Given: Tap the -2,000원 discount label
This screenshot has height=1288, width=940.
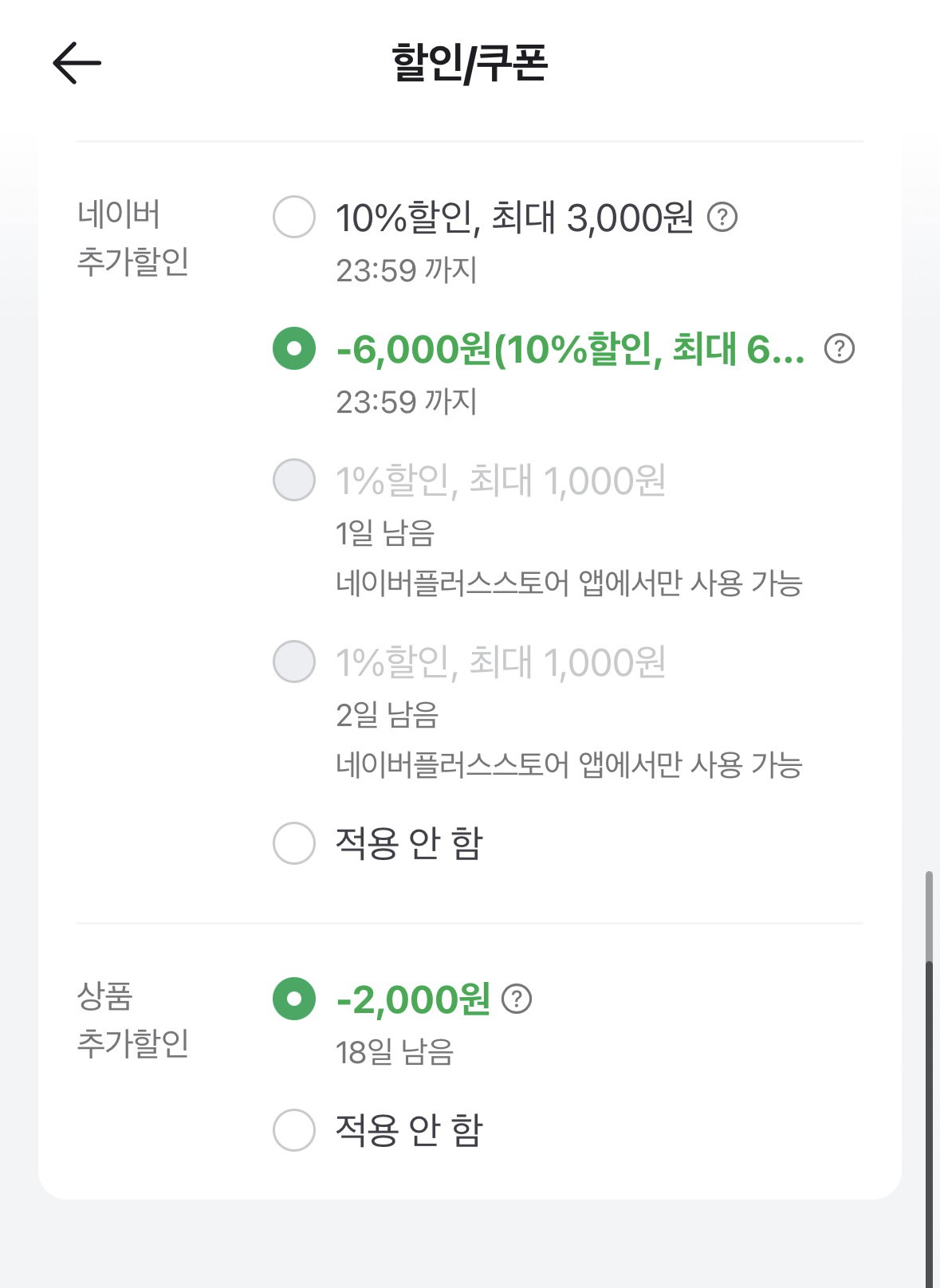Looking at the screenshot, I should tap(413, 999).
